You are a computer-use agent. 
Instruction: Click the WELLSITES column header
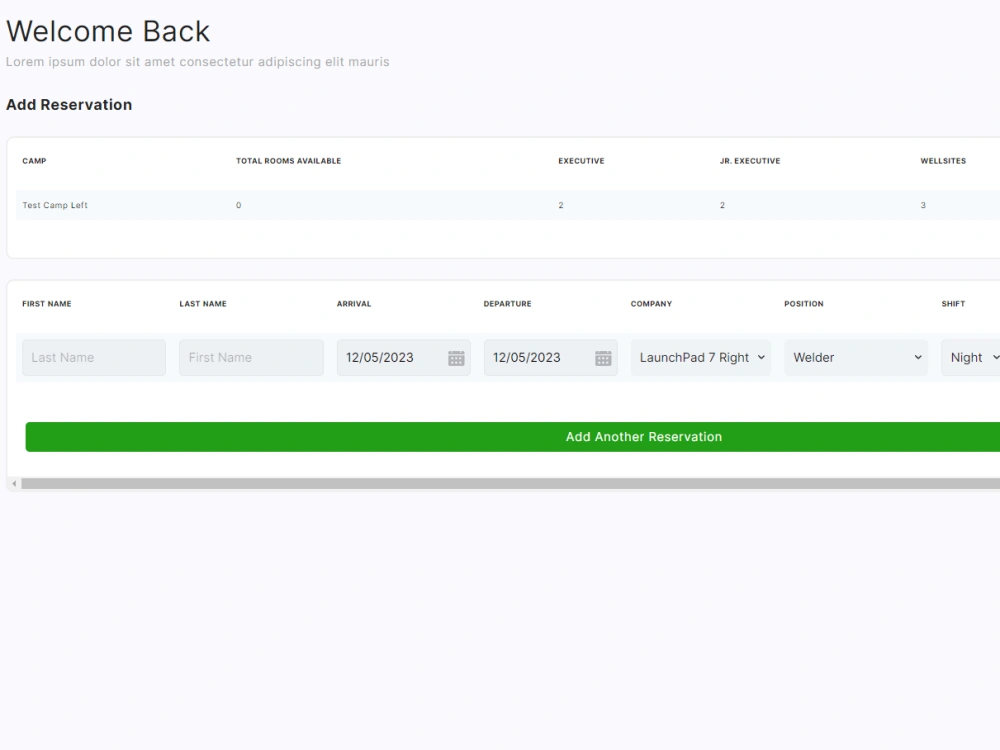coord(943,161)
